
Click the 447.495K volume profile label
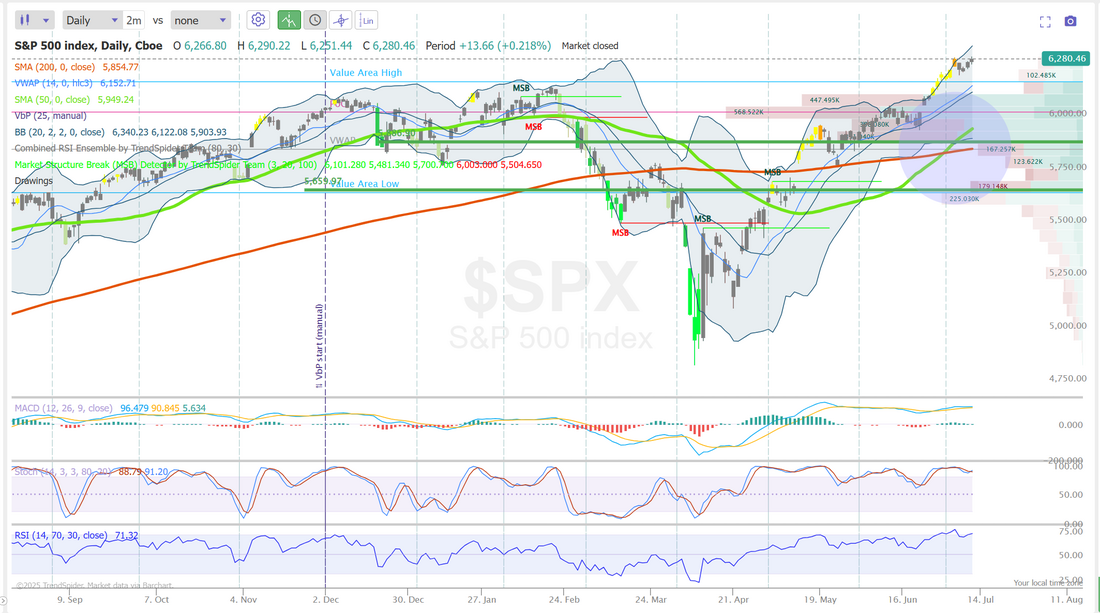[824, 100]
